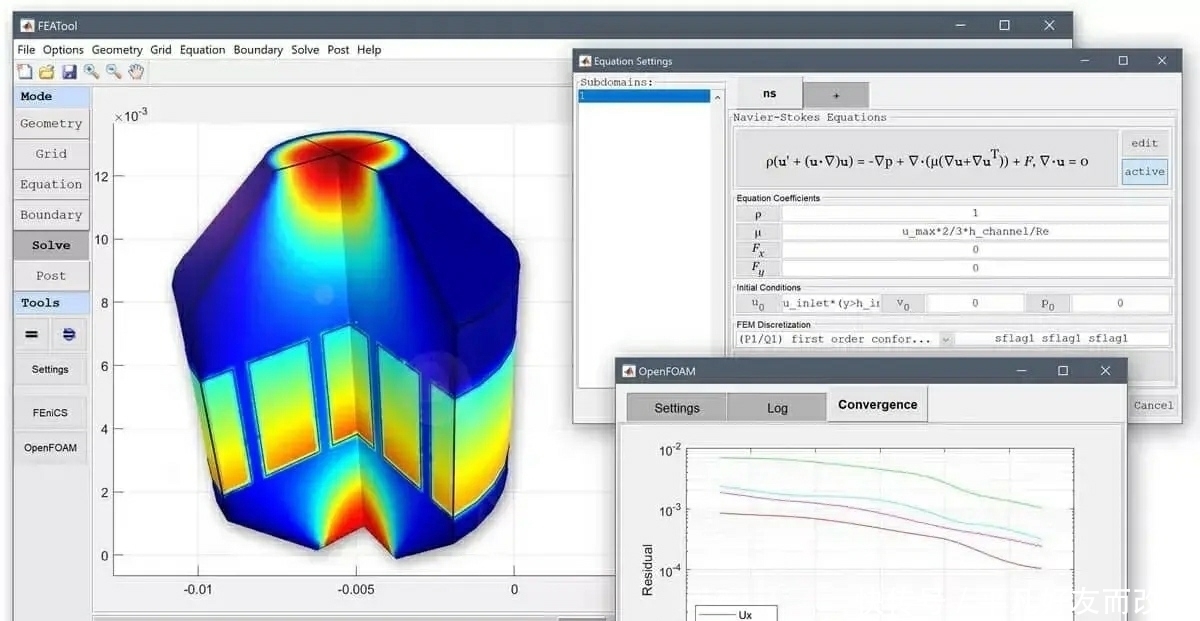Click the striped sphere tool icon
Image resolution: width=1200 pixels, height=621 pixels.
[69, 335]
